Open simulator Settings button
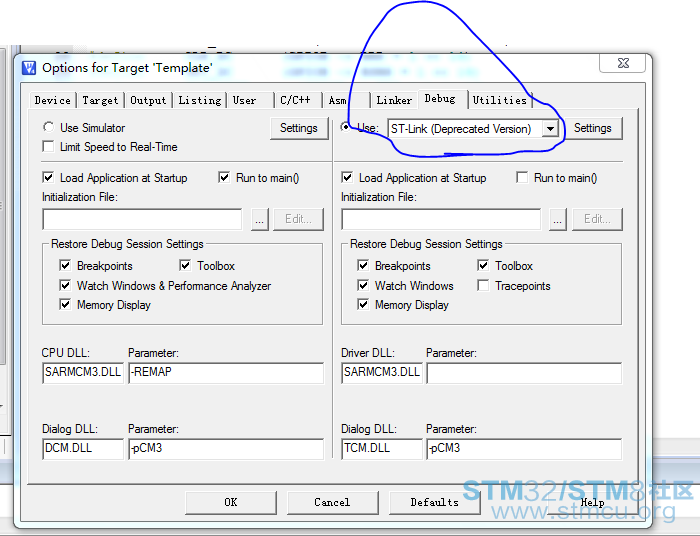700x536 pixels. (x=299, y=129)
